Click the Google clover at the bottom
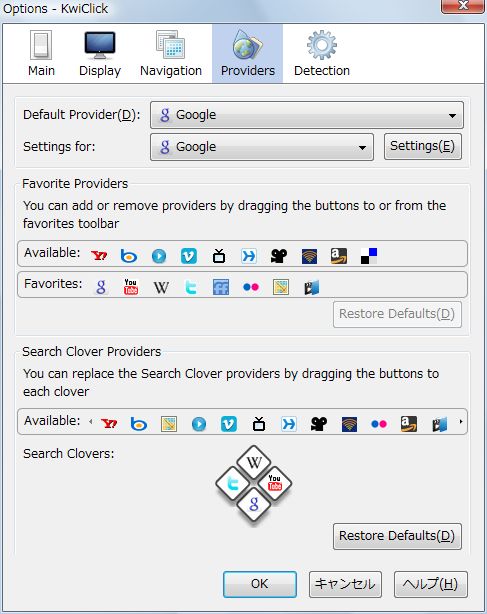487x614 pixels. click(x=254, y=504)
